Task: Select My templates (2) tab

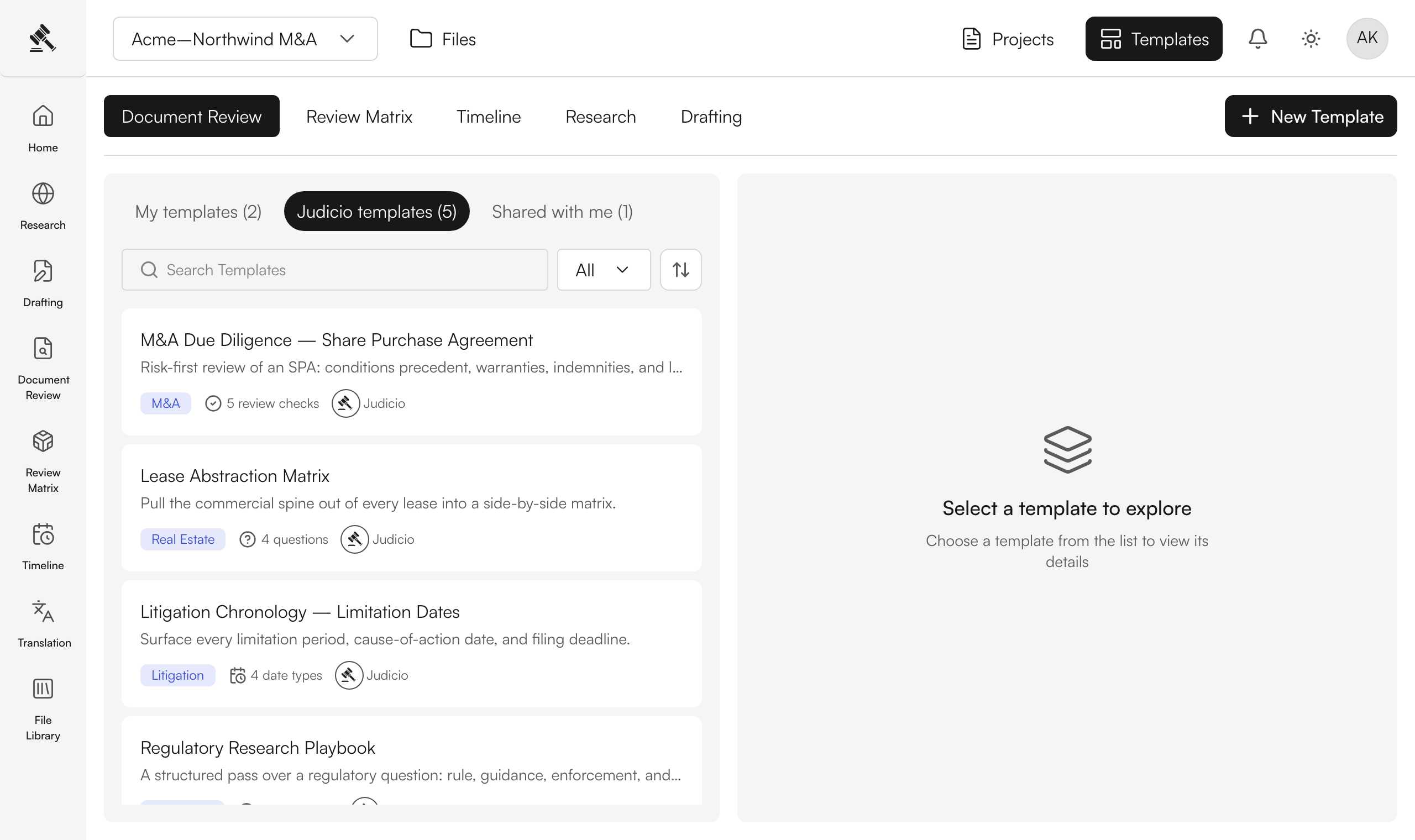Action: [x=198, y=211]
